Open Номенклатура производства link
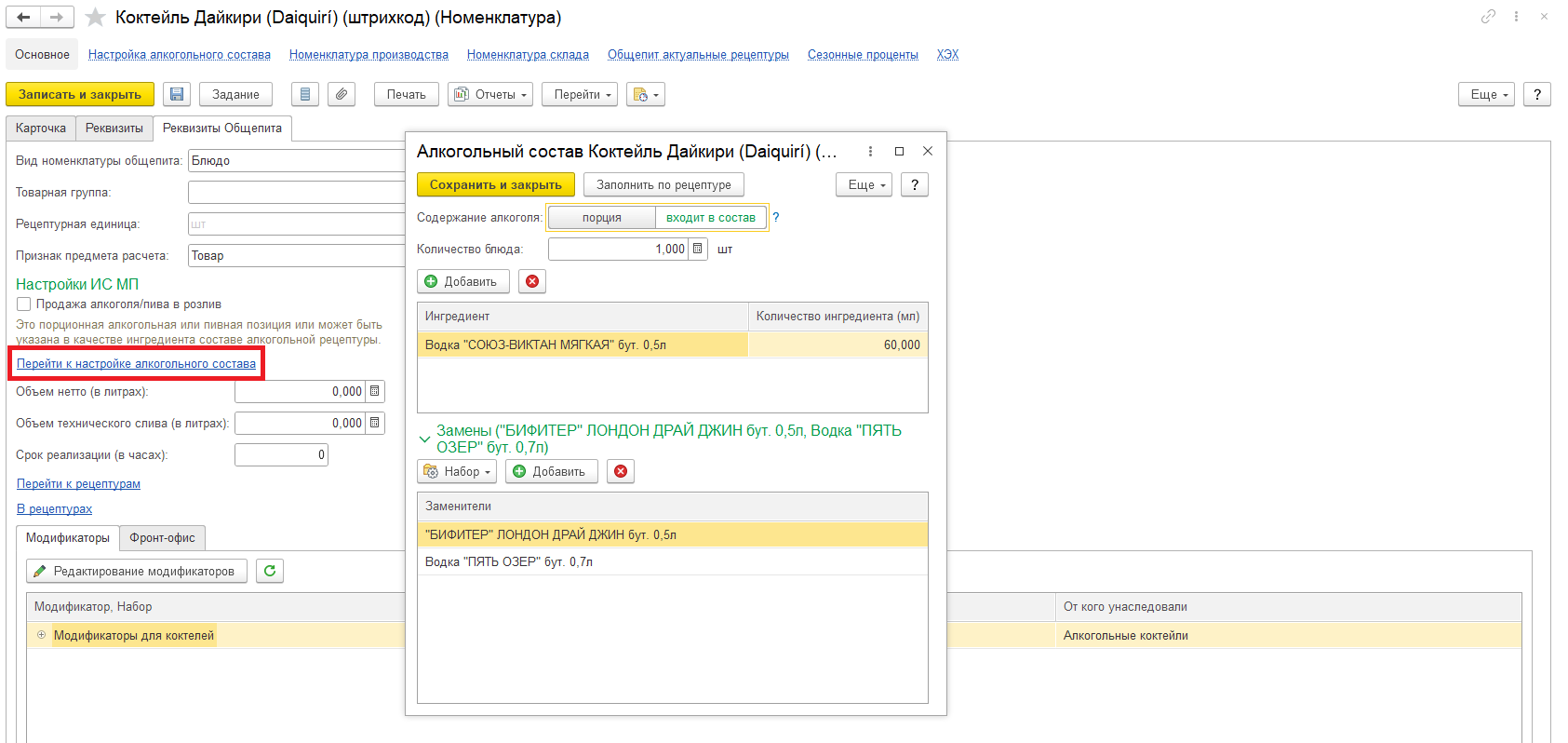The height and width of the screenshot is (743, 1568). coord(369,54)
